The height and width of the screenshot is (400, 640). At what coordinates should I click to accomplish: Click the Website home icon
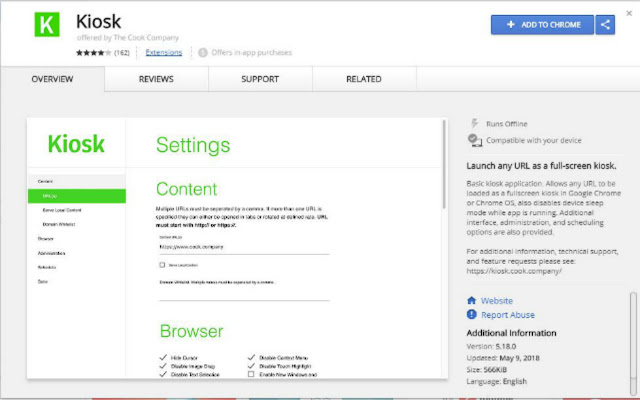pos(471,300)
